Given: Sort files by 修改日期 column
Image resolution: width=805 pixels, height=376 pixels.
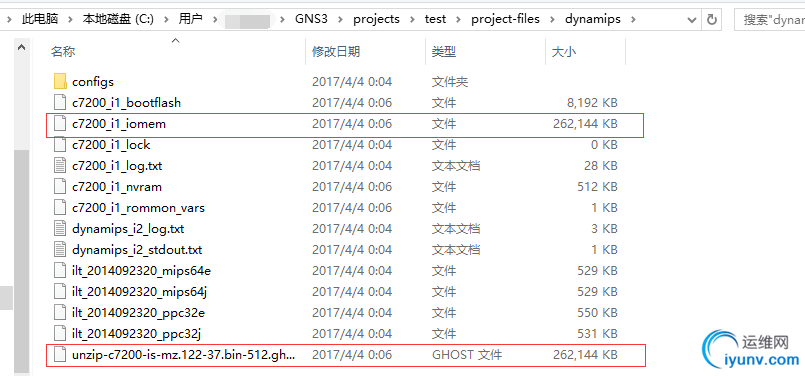Looking at the screenshot, I should 336,51.
